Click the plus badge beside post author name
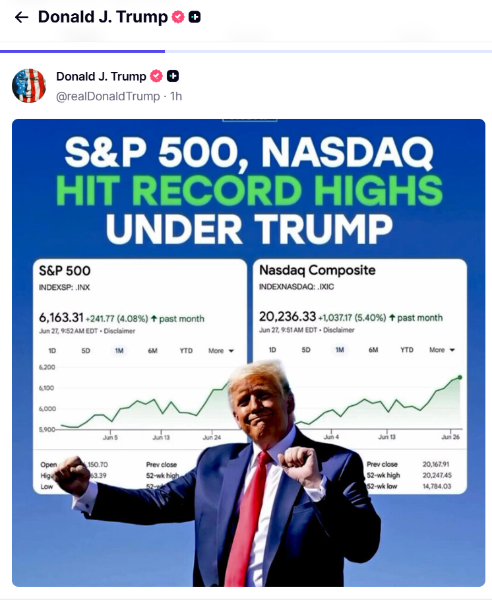The height and width of the screenshot is (600, 492). (173, 76)
